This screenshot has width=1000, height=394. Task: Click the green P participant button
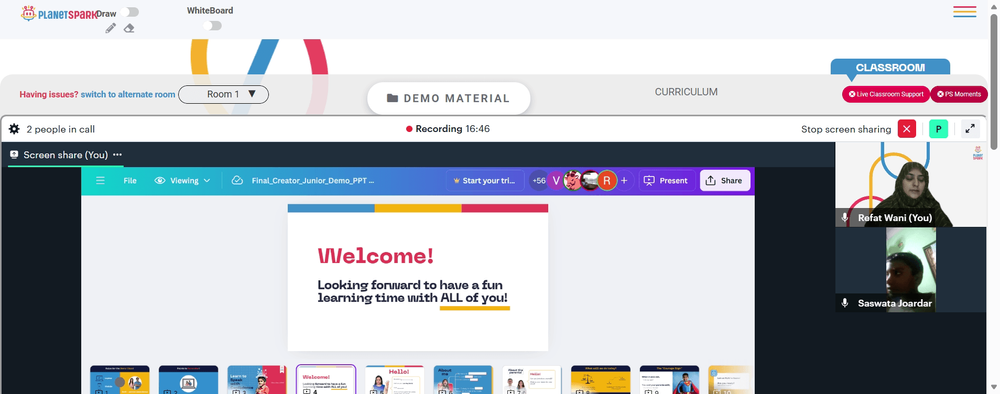(938, 129)
